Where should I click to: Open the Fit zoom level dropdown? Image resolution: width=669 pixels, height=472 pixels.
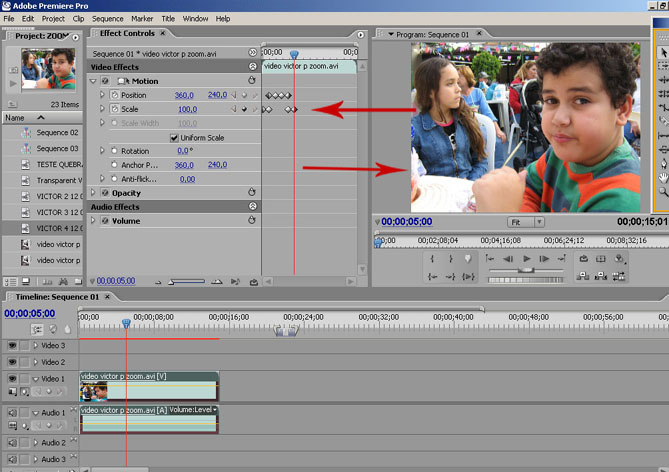pyautogui.click(x=525, y=222)
